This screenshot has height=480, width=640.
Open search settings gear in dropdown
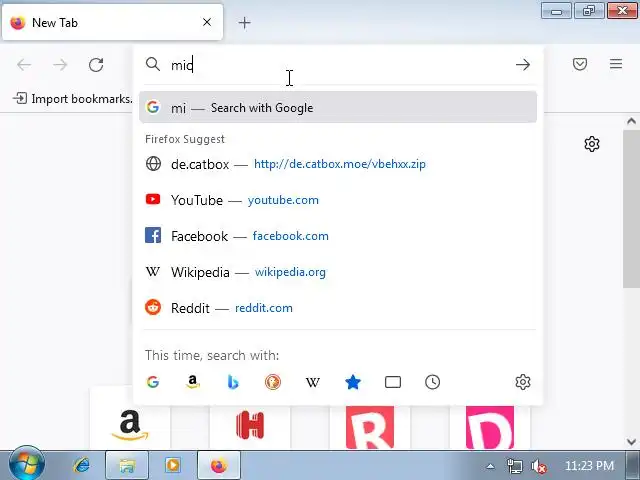click(x=522, y=382)
